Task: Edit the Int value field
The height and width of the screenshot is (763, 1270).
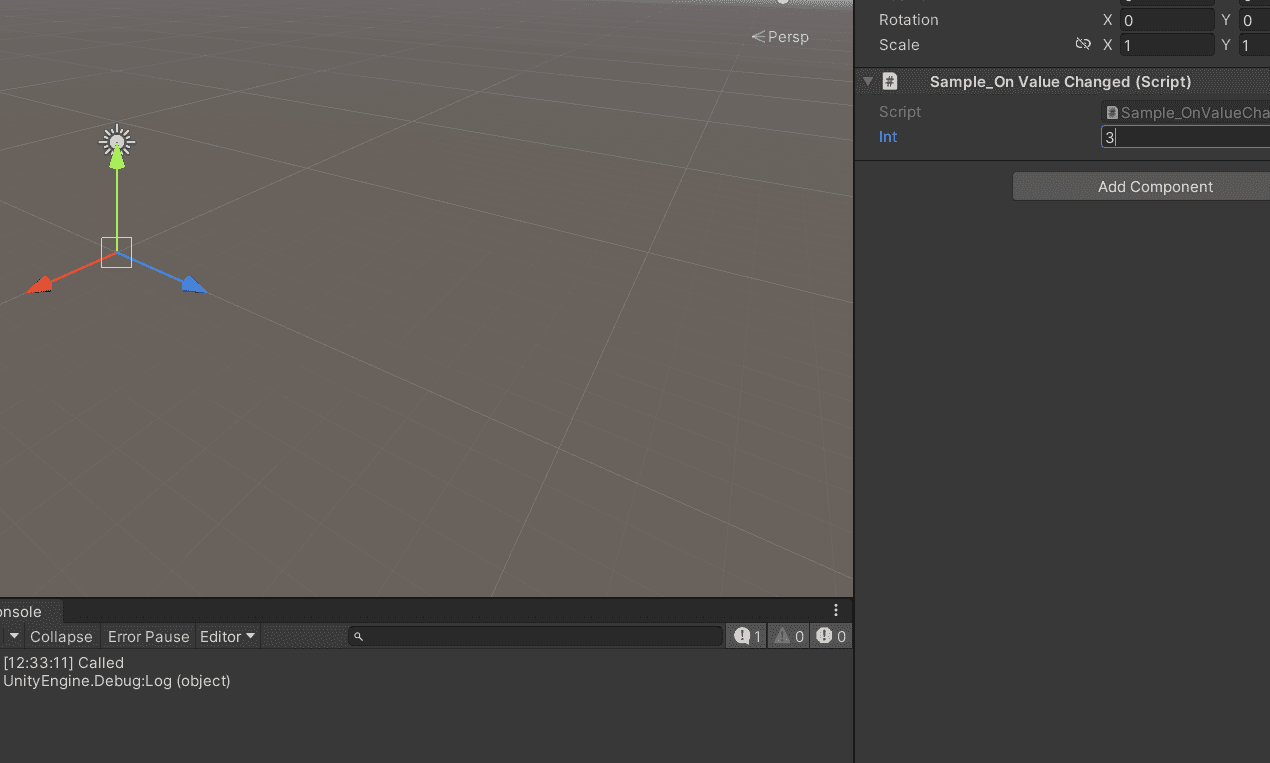Action: pos(1186,137)
